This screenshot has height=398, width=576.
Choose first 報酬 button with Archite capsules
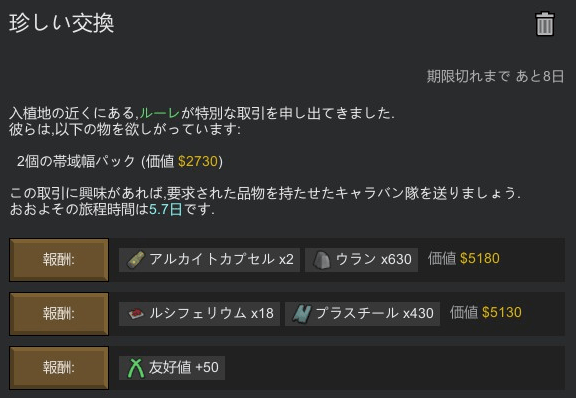coord(59,260)
